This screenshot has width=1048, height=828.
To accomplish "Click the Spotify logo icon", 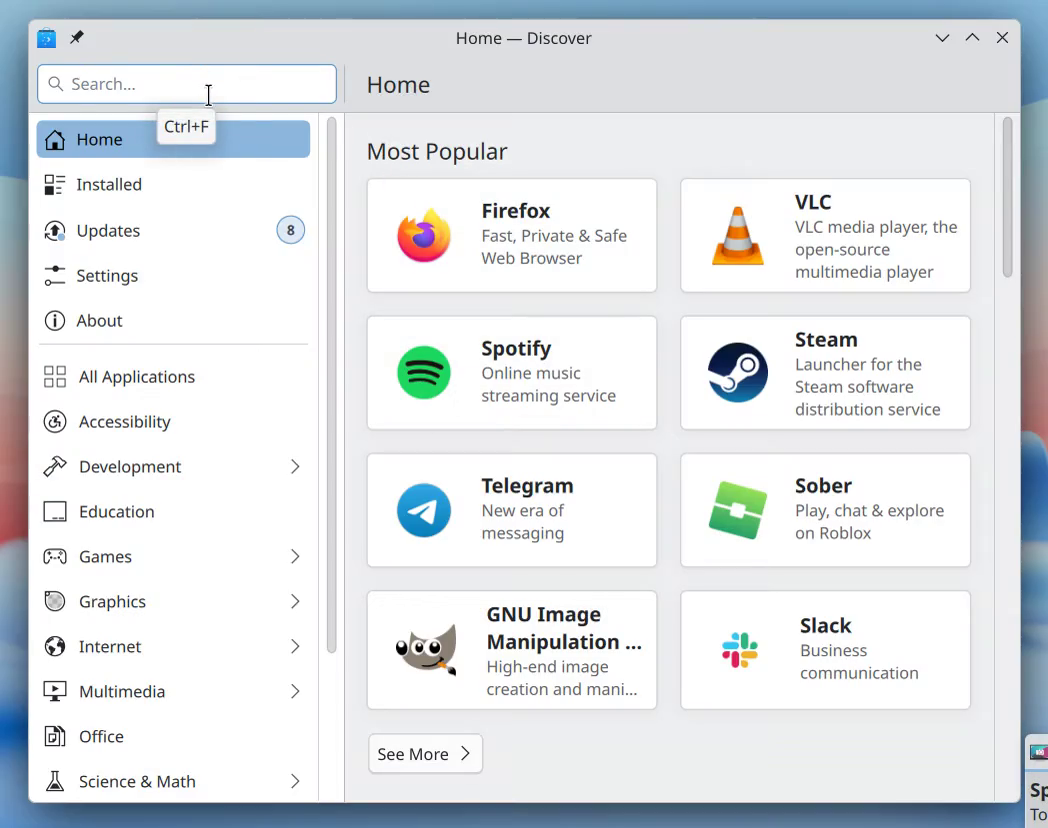I will click(x=424, y=373).
